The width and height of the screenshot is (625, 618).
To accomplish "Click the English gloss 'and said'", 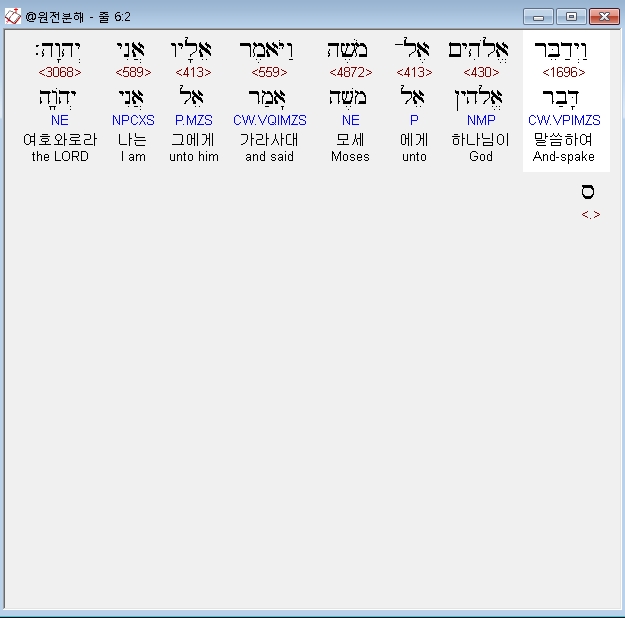I will pyautogui.click(x=269, y=157).
